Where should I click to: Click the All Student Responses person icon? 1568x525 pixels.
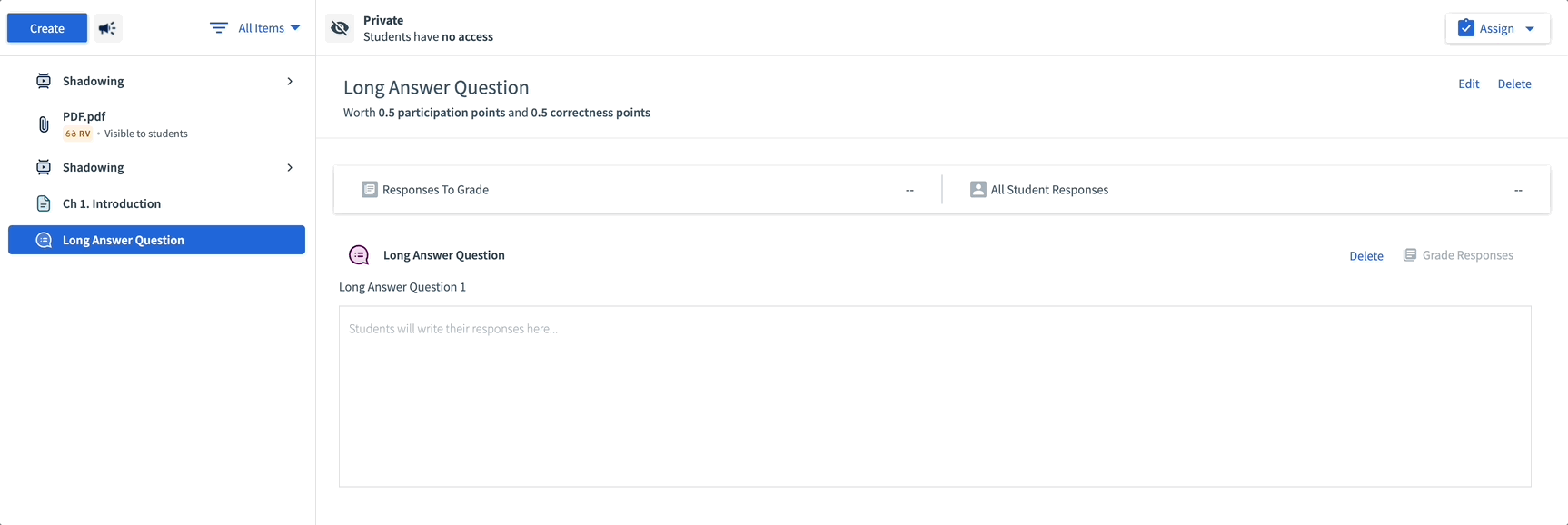(978, 190)
